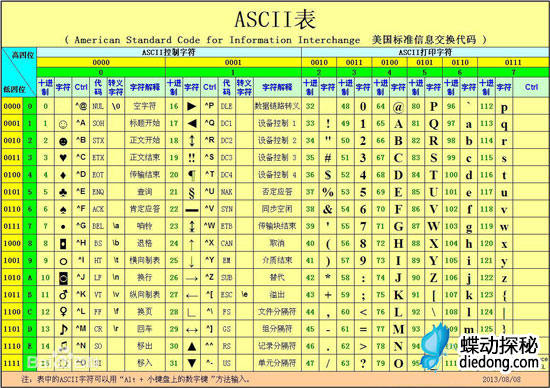Image resolution: width=550 pixels, height=388 pixels.
Task: Click the "{" character next to decimal 123
Action: click(x=504, y=296)
